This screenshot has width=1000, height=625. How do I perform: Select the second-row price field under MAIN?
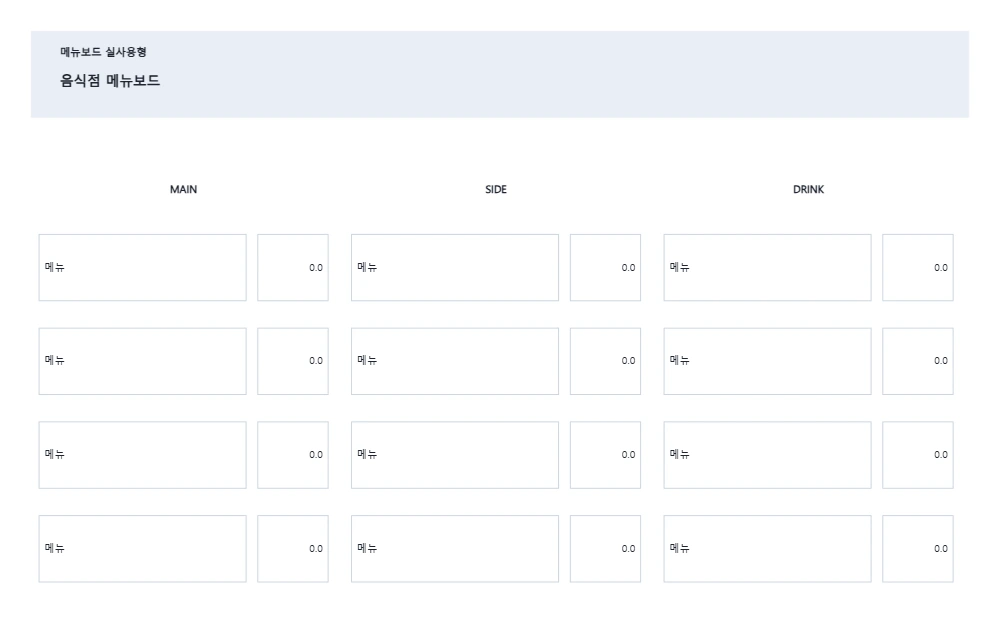[x=293, y=361]
